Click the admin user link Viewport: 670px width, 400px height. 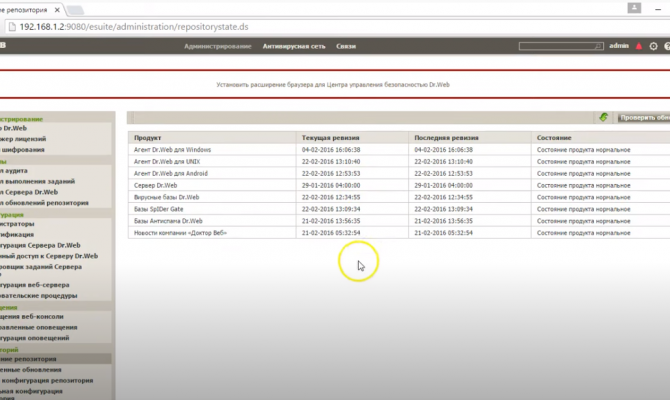(x=619, y=46)
